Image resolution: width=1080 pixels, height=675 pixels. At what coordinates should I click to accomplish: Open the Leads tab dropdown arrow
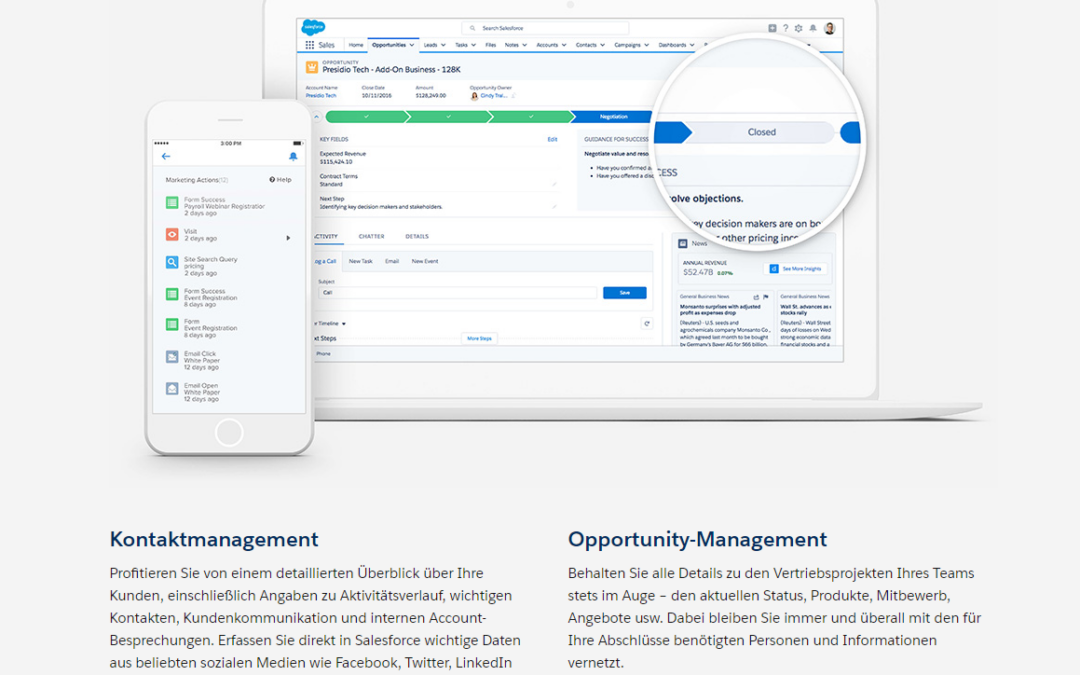443,45
